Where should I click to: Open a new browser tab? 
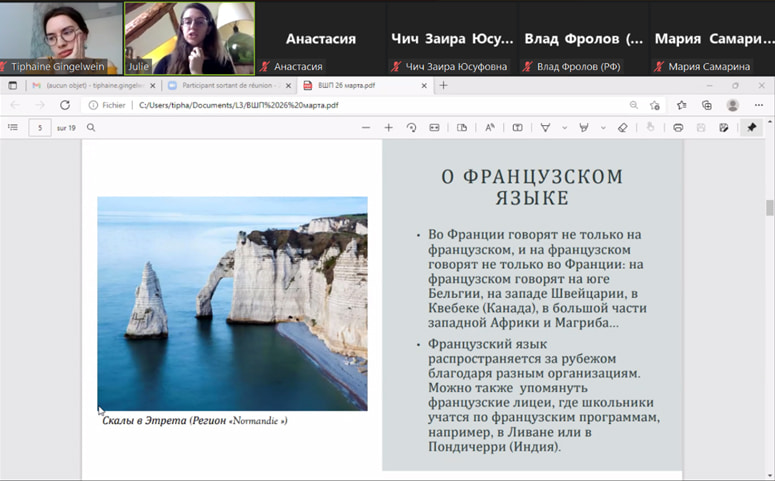tap(444, 86)
